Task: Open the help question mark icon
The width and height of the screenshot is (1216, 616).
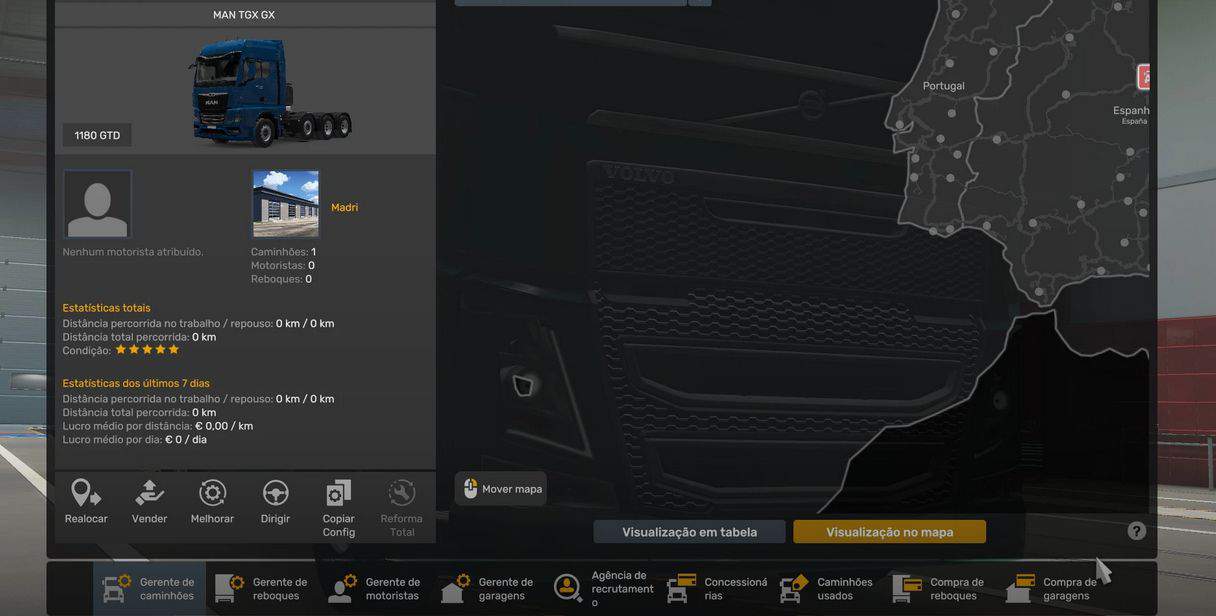Action: click(x=1136, y=531)
